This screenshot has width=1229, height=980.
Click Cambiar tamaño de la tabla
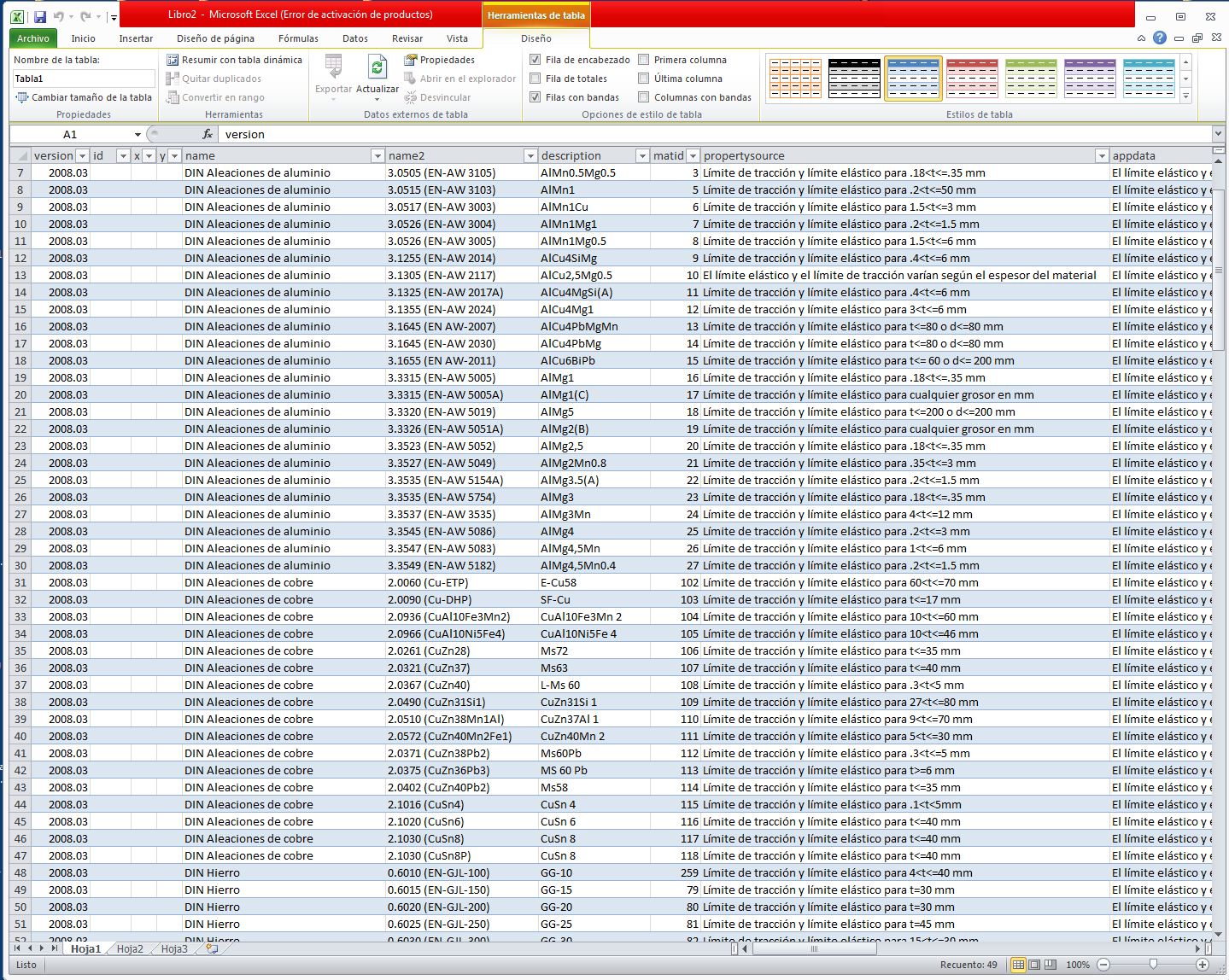tap(84, 97)
